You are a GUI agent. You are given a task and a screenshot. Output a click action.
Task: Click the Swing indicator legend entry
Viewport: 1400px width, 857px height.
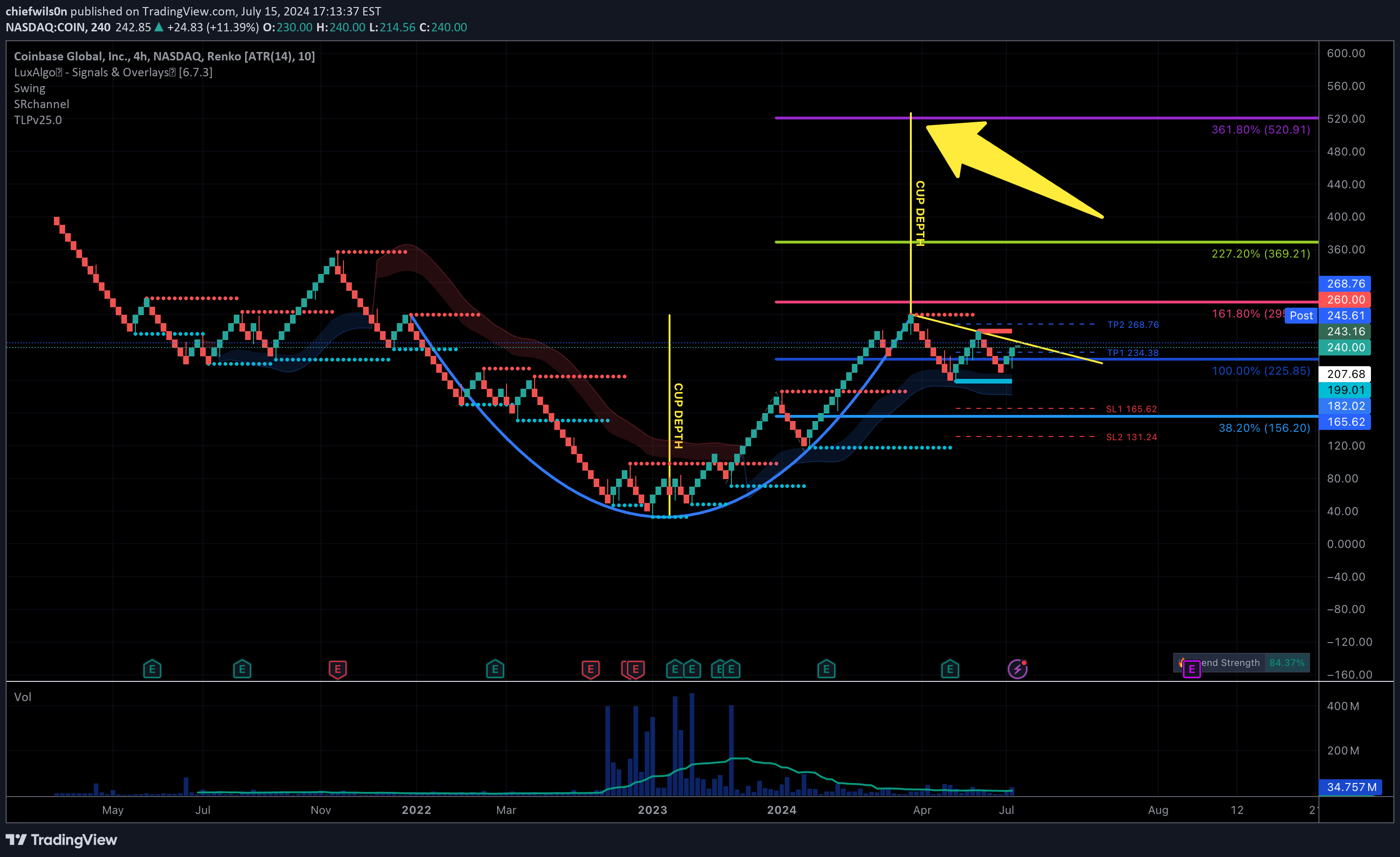tap(30, 88)
